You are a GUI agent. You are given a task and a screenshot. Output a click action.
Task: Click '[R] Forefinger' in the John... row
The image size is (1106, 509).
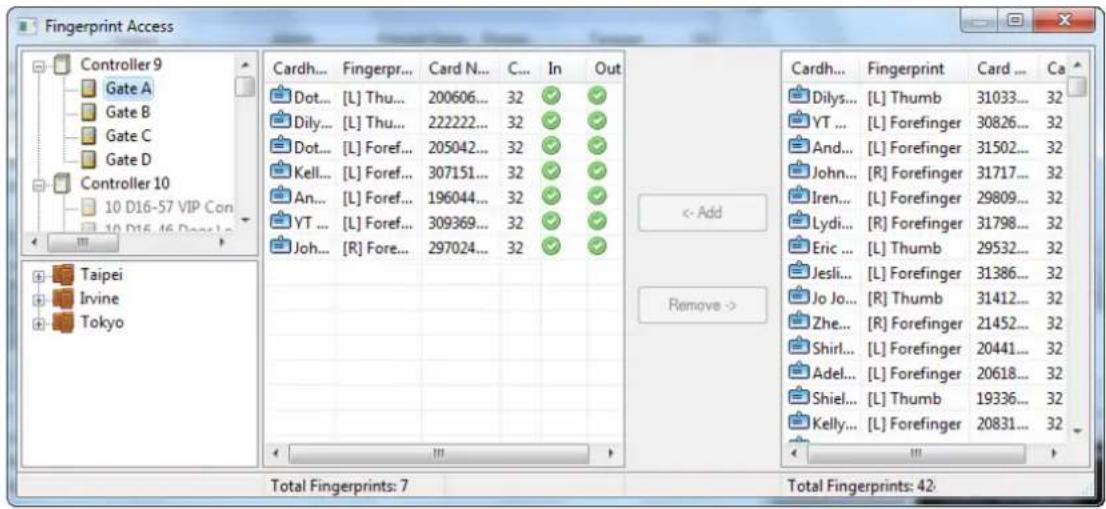click(x=914, y=173)
